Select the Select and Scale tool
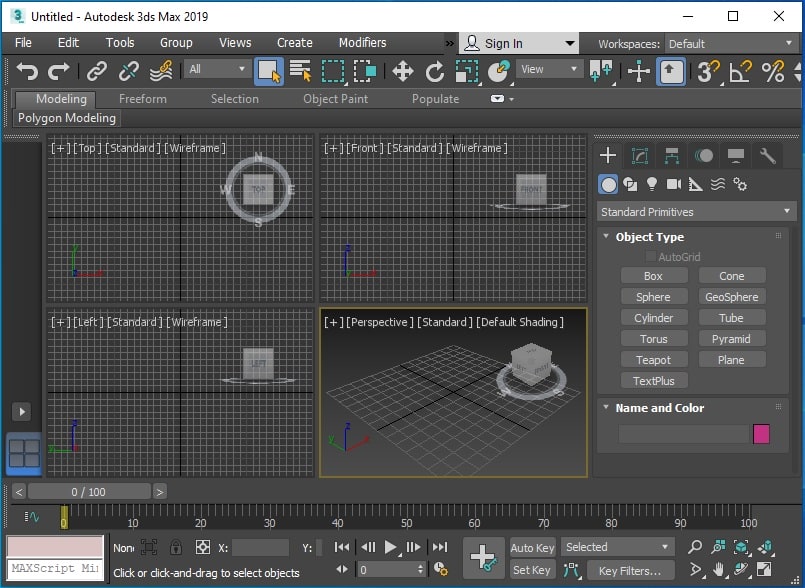 pyautogui.click(x=467, y=71)
